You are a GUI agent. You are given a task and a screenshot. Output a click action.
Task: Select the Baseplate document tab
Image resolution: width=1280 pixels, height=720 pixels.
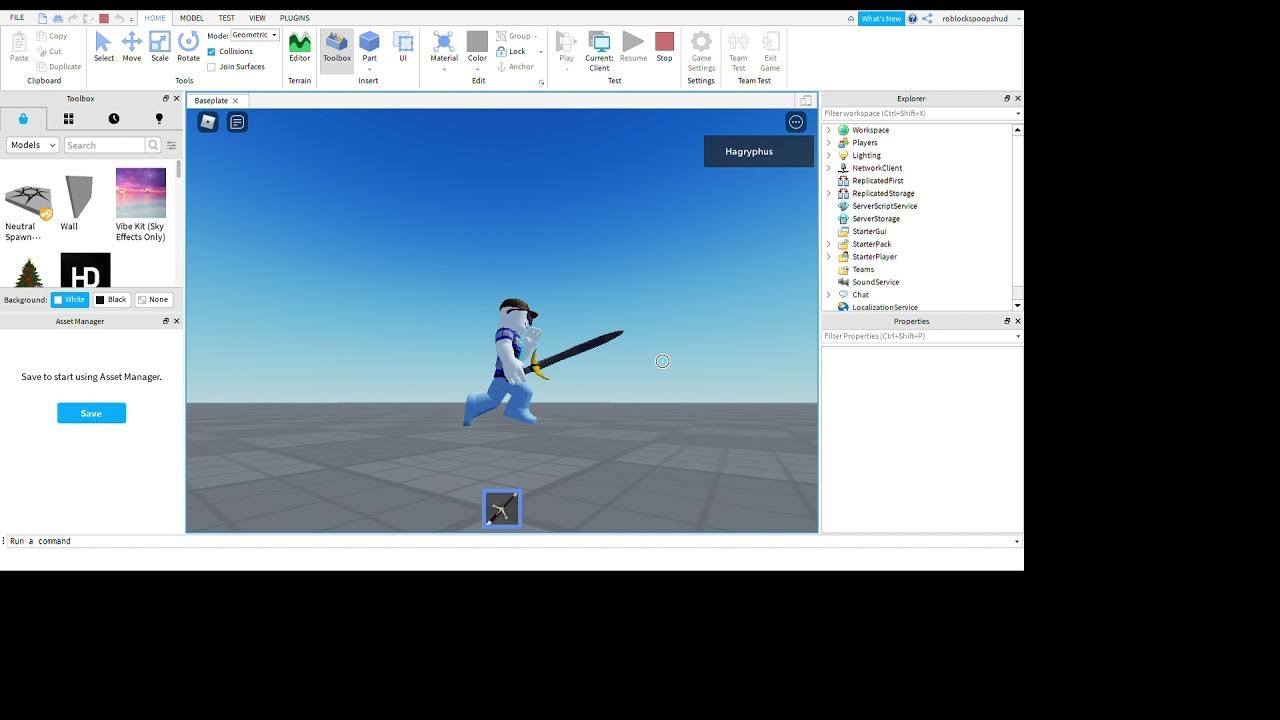216,101
